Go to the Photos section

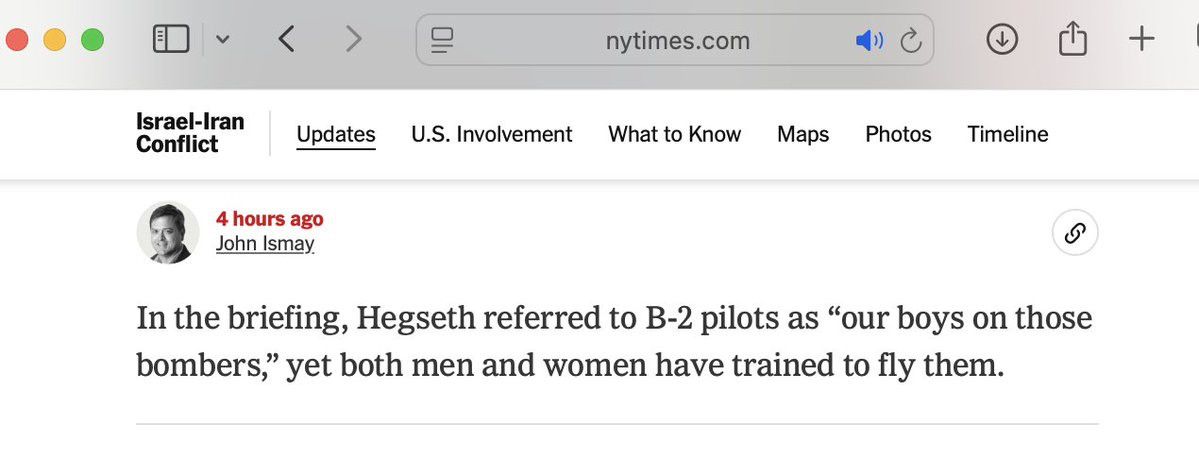(x=898, y=135)
